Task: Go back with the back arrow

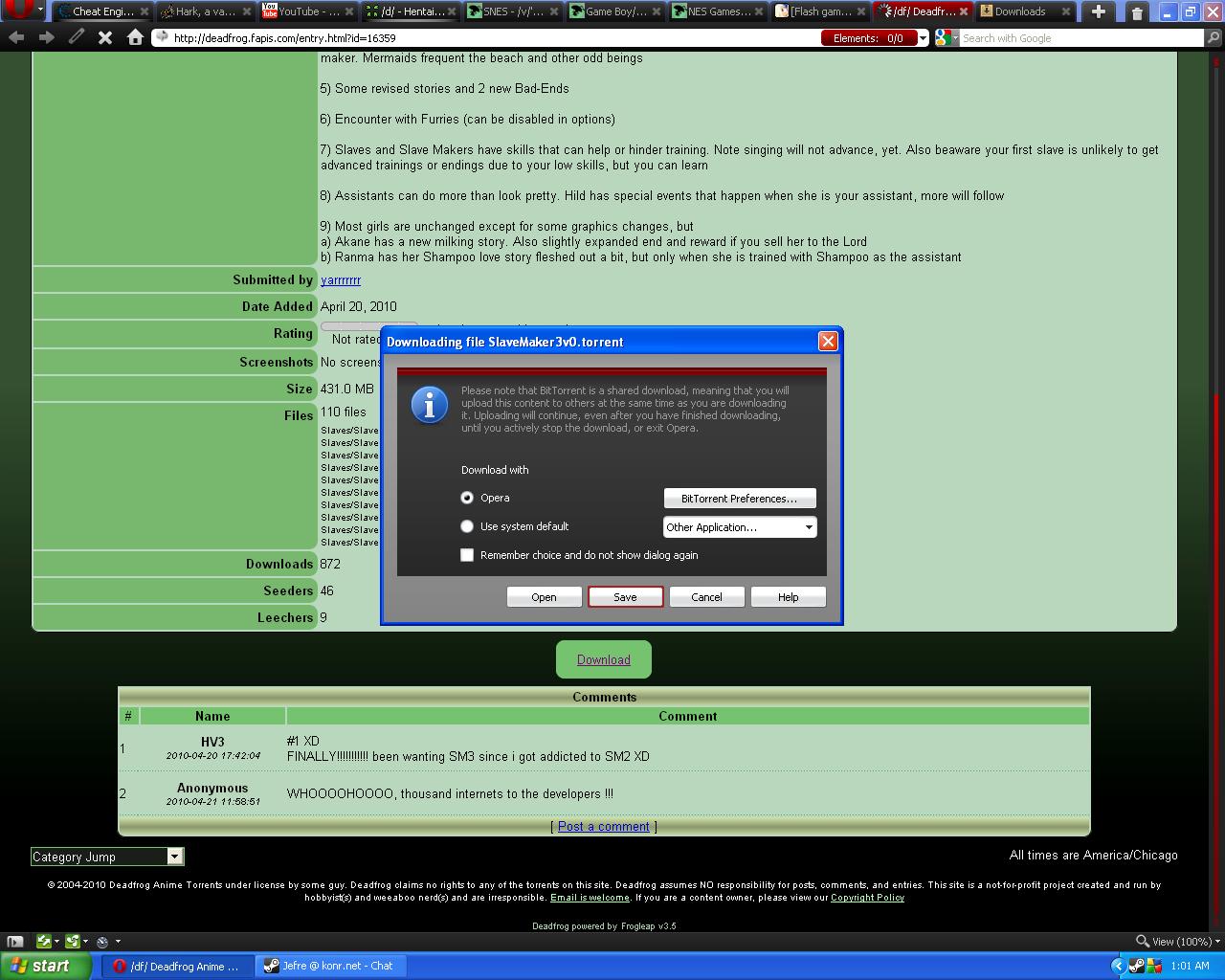Action: [x=16, y=37]
